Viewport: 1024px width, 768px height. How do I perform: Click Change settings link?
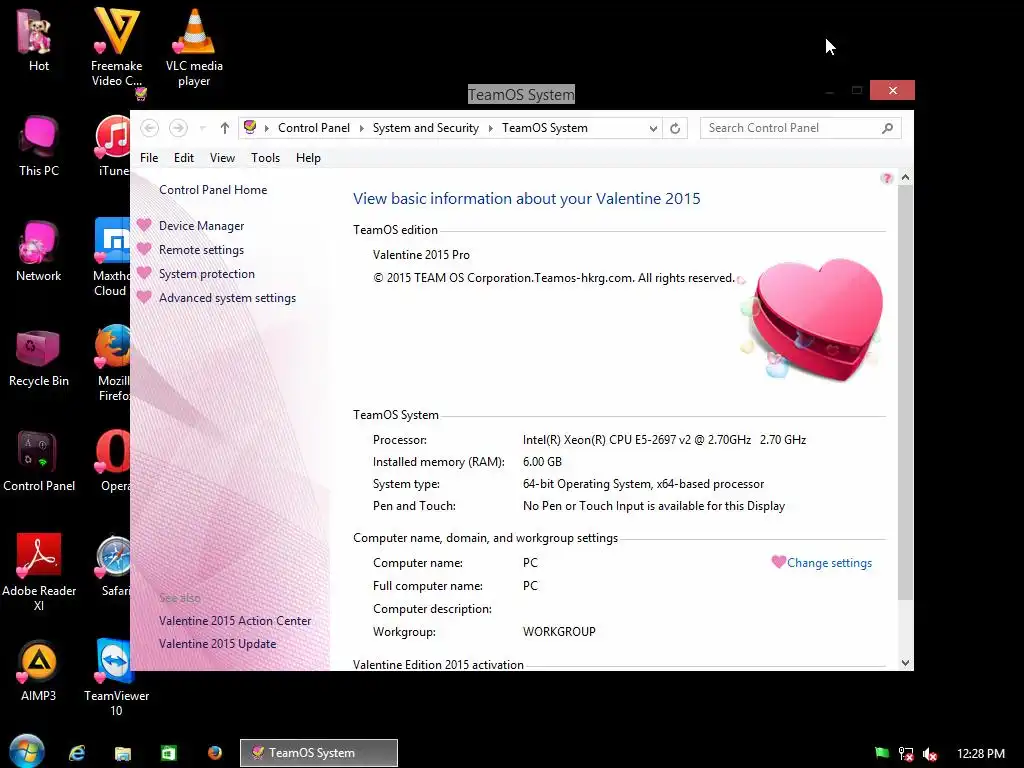tap(829, 563)
